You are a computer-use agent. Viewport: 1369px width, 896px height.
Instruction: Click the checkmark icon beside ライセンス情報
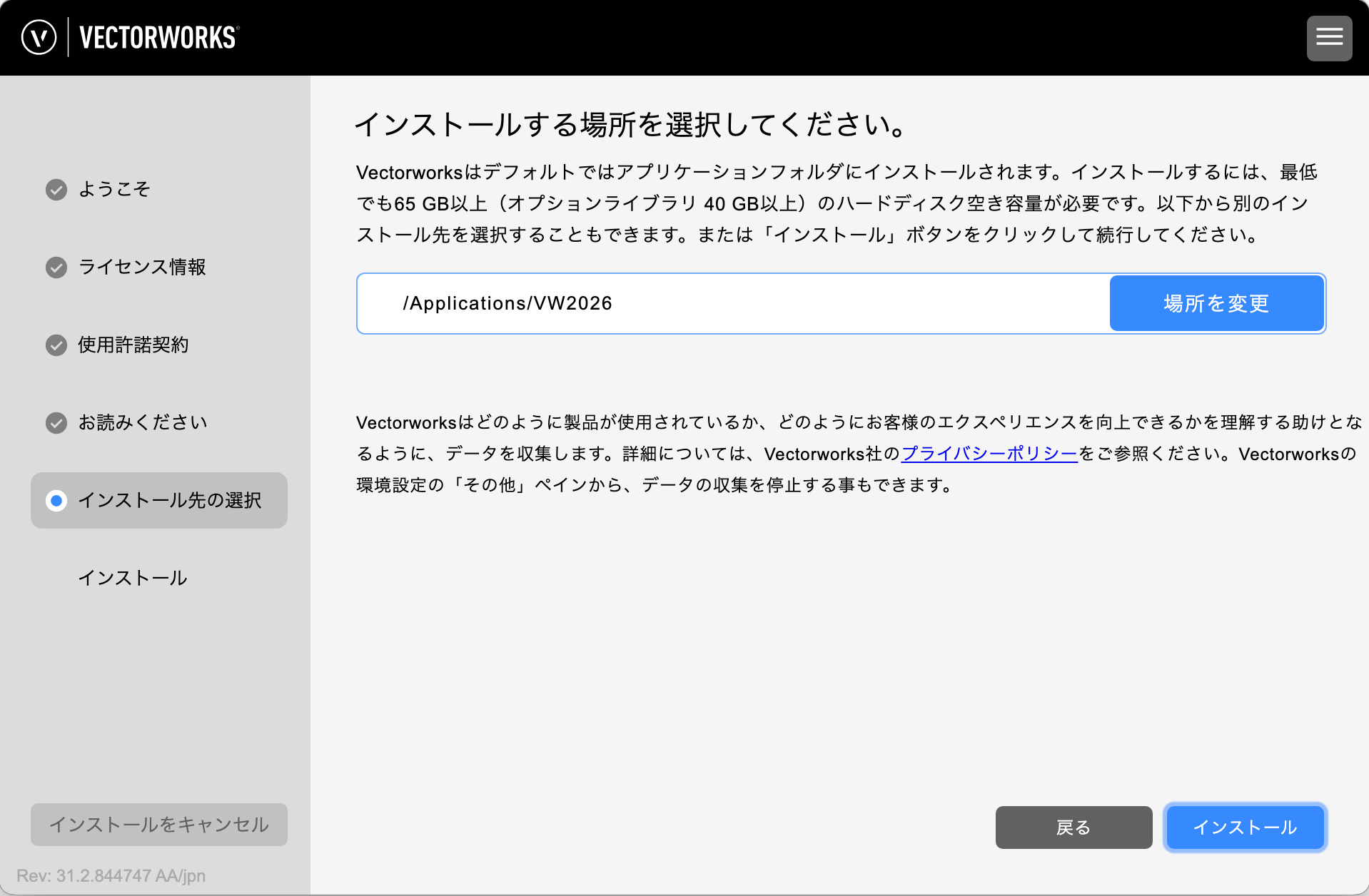[x=56, y=268]
